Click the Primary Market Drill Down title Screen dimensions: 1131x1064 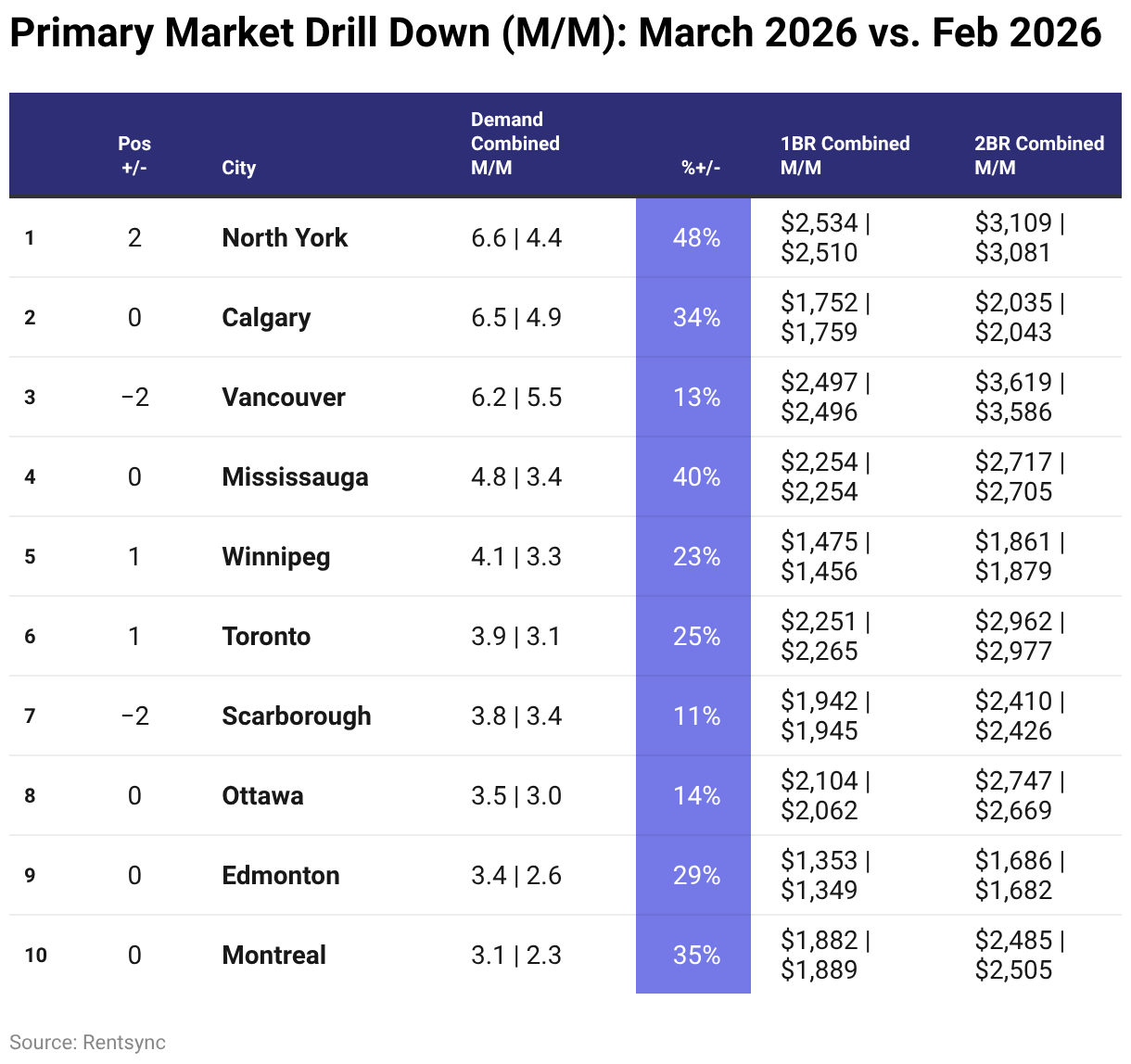point(554,33)
